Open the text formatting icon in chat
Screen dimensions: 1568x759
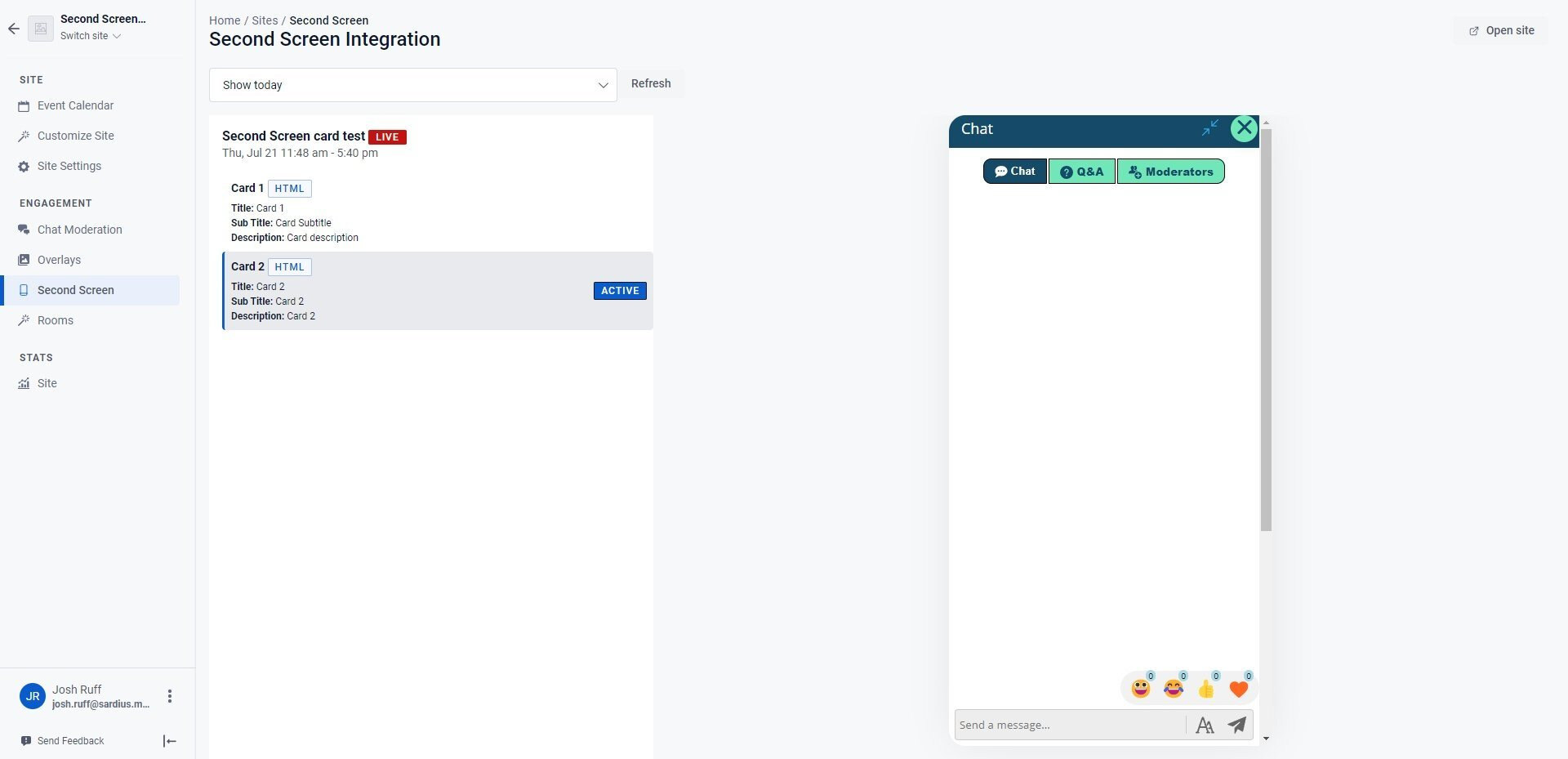[1205, 725]
